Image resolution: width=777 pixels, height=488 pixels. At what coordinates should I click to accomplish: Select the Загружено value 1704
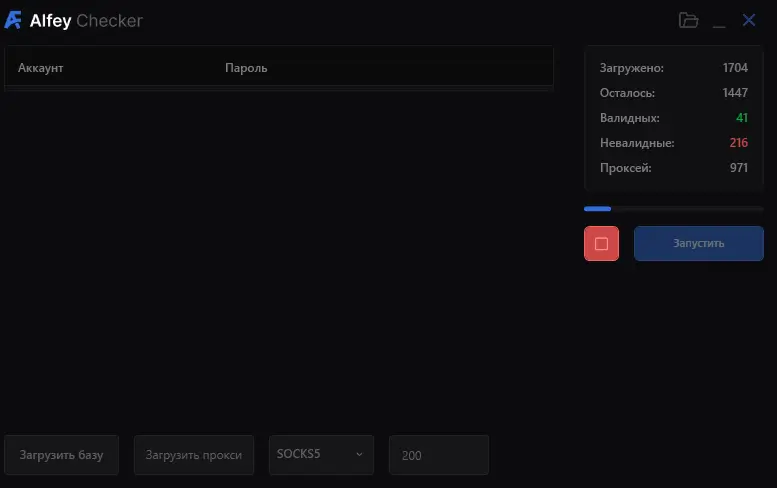[x=735, y=68]
